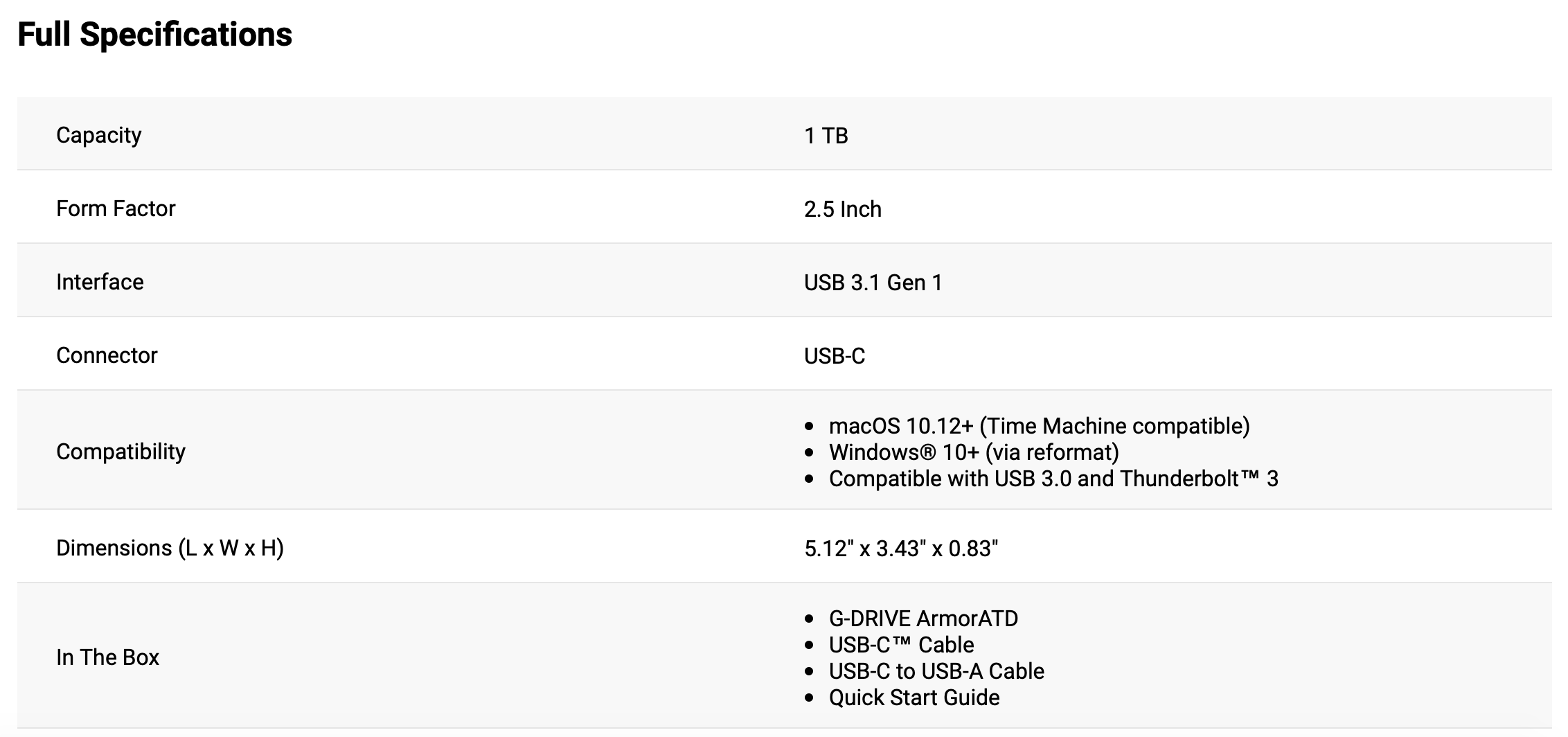Image resolution: width=1568 pixels, height=737 pixels.
Task: Click the Full Specifications heading
Action: click(154, 35)
